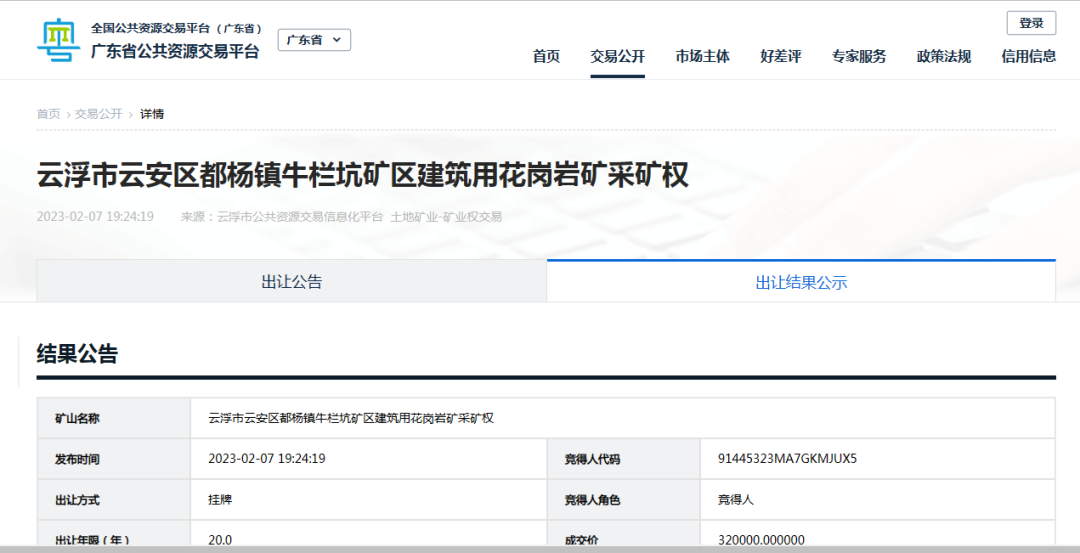The height and width of the screenshot is (553, 1080).
Task: Open the 广东省 province dropdown
Action: (314, 40)
